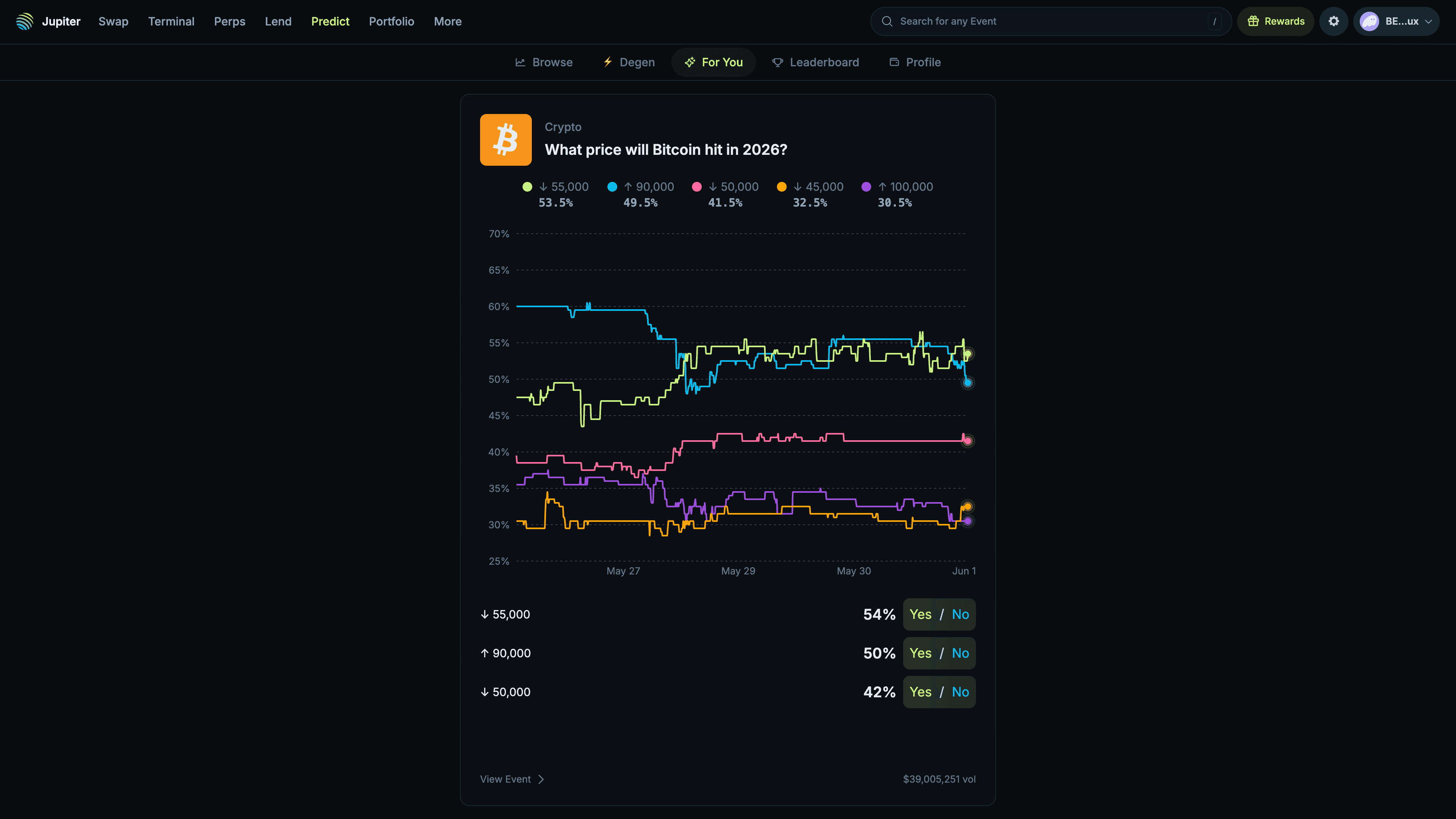Click the 'May 27' x-axis label

point(623,571)
